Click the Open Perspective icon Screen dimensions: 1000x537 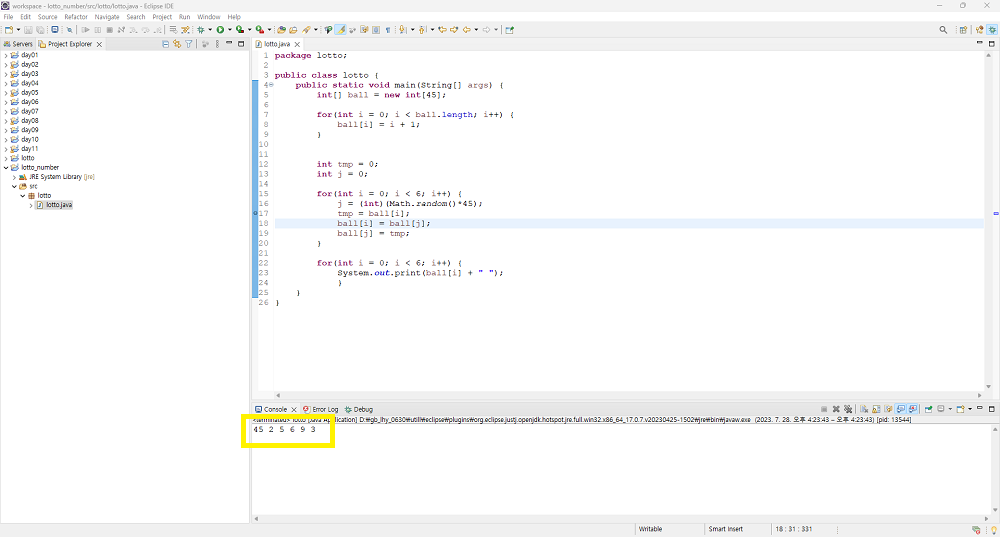963,29
